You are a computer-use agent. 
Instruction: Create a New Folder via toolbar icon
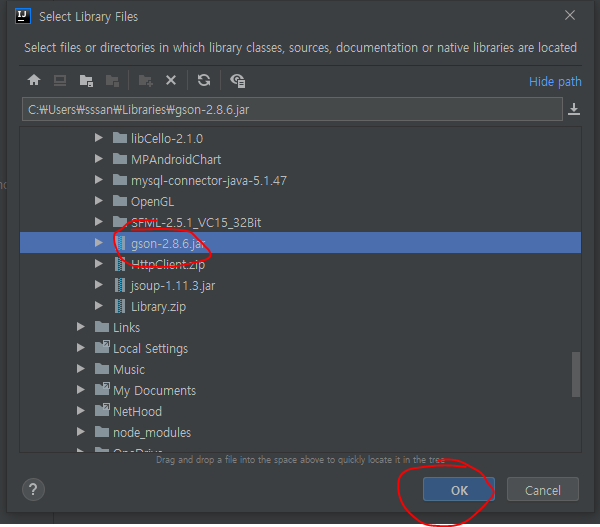pyautogui.click(x=145, y=81)
